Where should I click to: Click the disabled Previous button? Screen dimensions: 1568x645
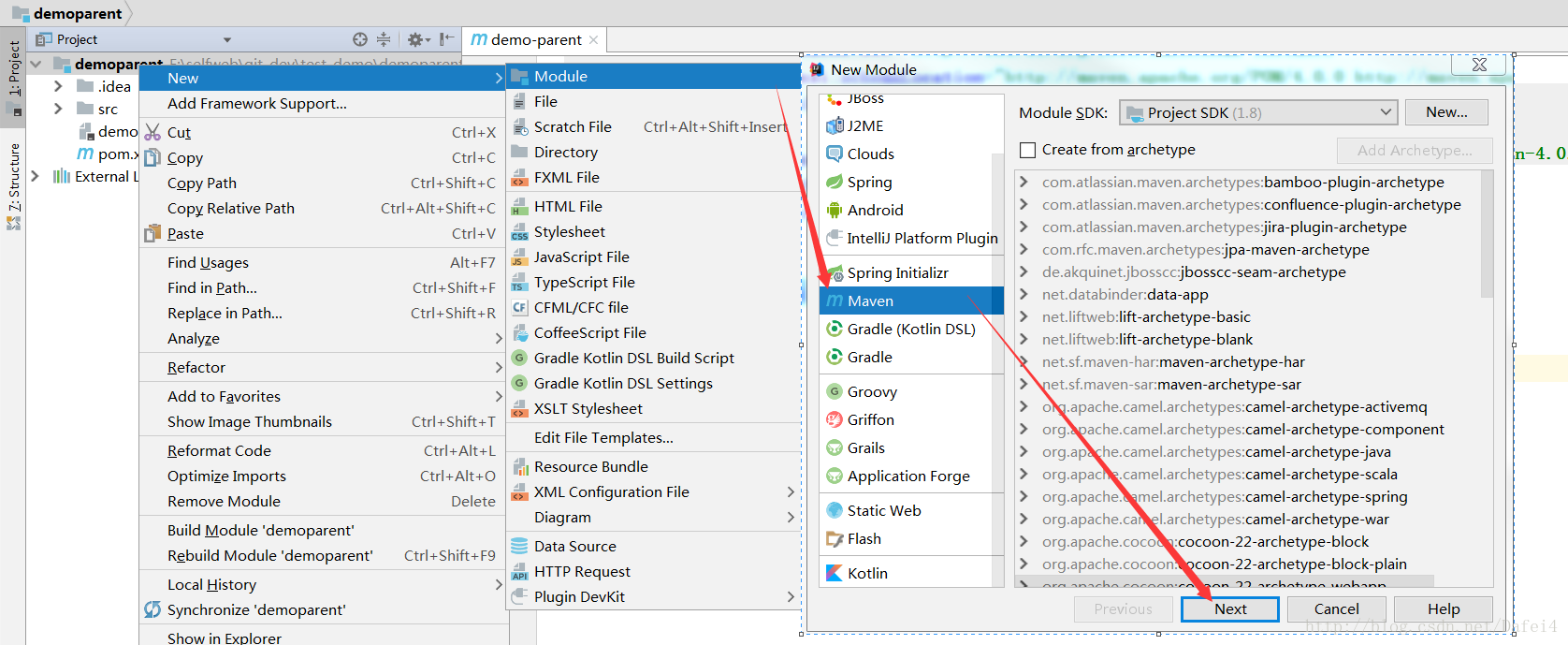pos(1124,608)
